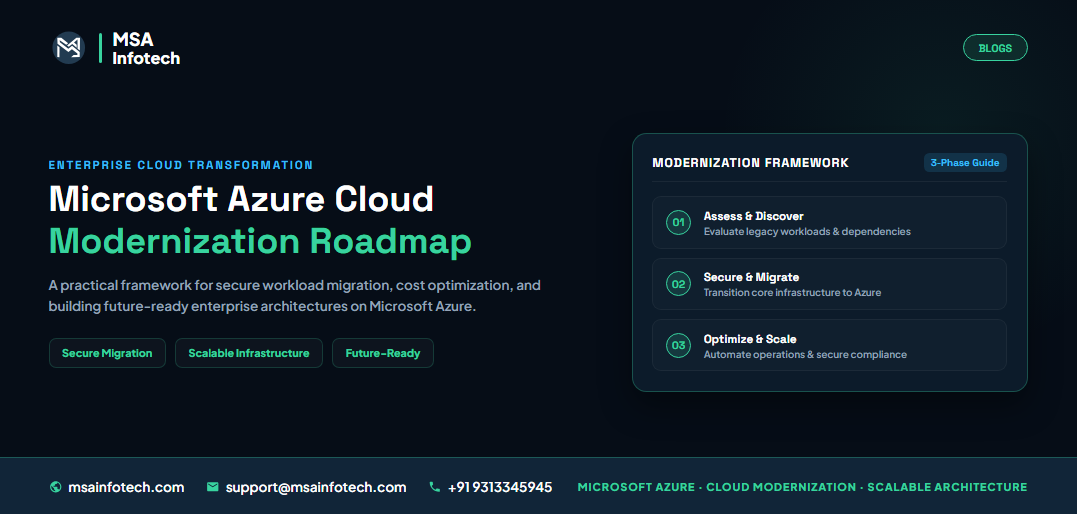Click the phone icon in the footer
This screenshot has width=1077, height=514.
coord(434,487)
